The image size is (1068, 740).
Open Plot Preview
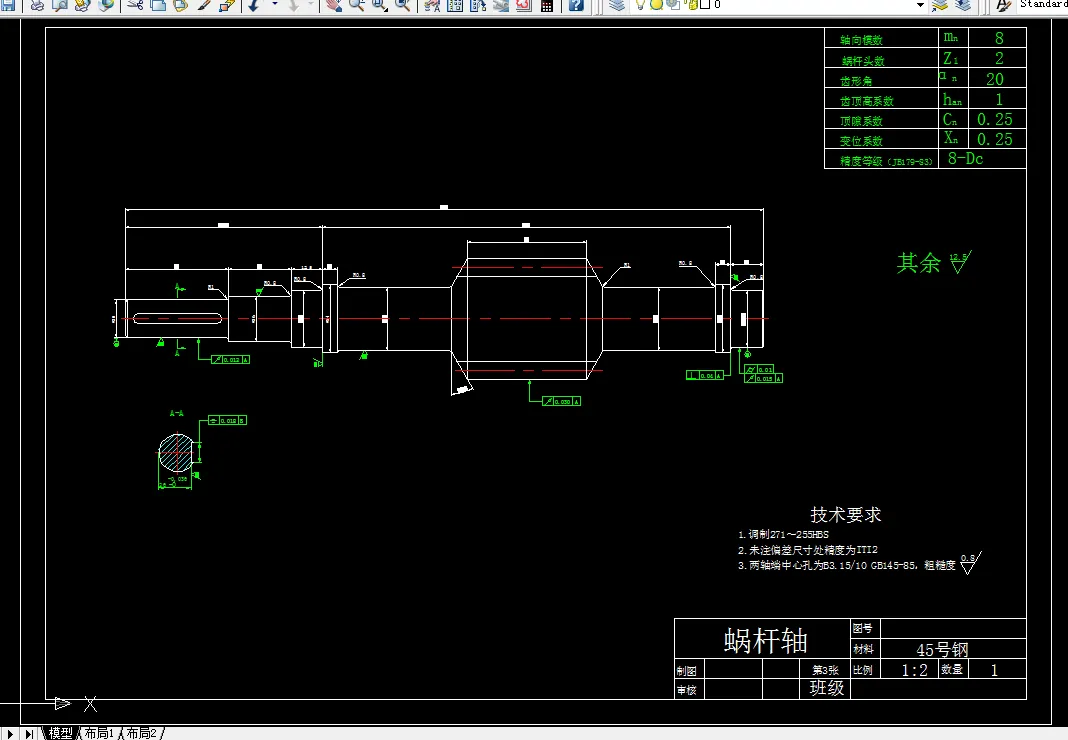click(x=60, y=5)
